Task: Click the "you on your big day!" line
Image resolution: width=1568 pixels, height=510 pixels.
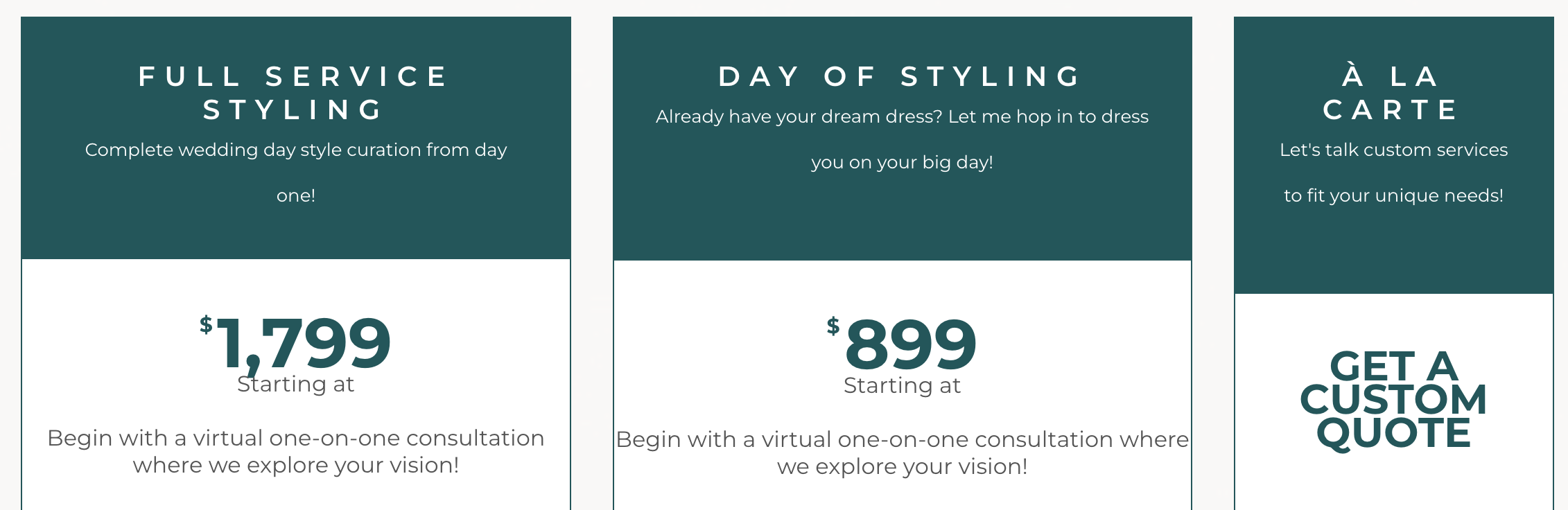Action: (902, 162)
